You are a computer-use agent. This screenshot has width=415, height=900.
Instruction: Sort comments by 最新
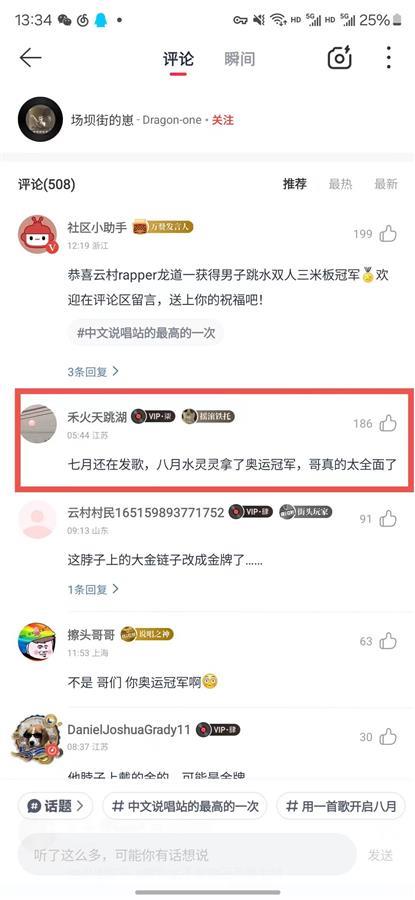click(386, 184)
